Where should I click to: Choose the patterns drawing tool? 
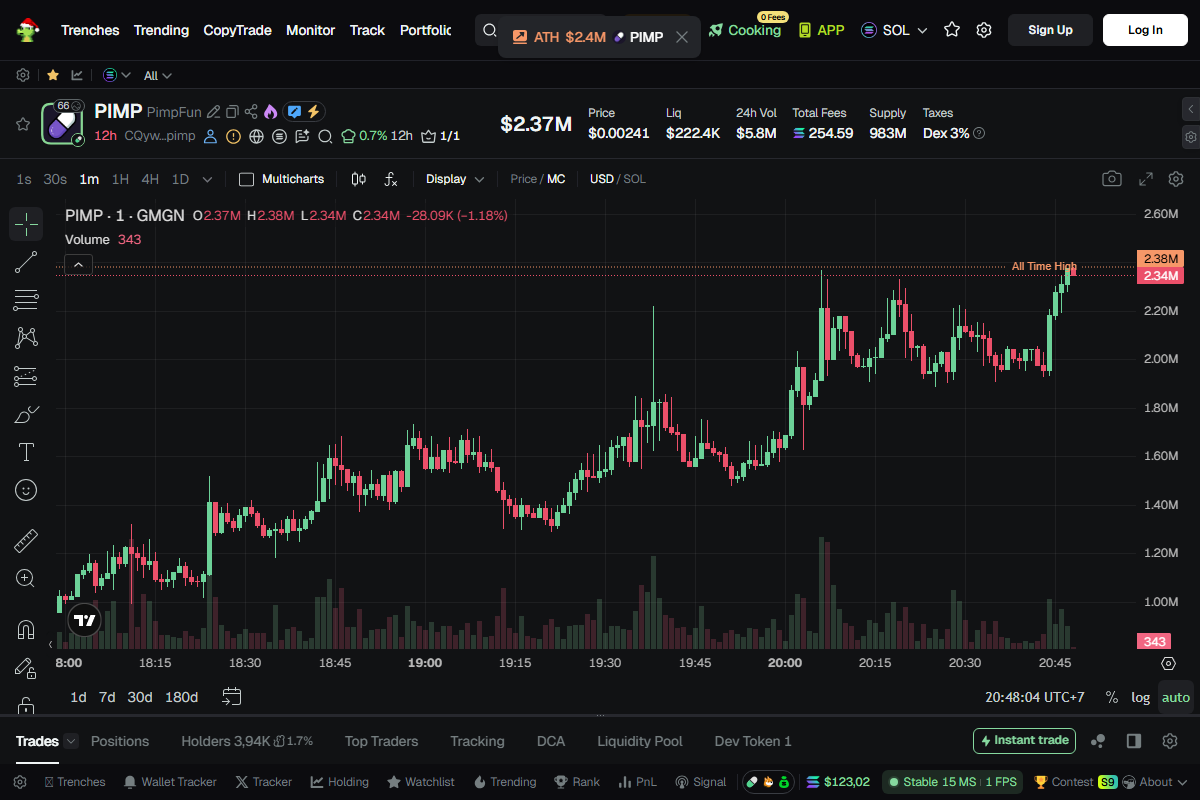pos(26,338)
